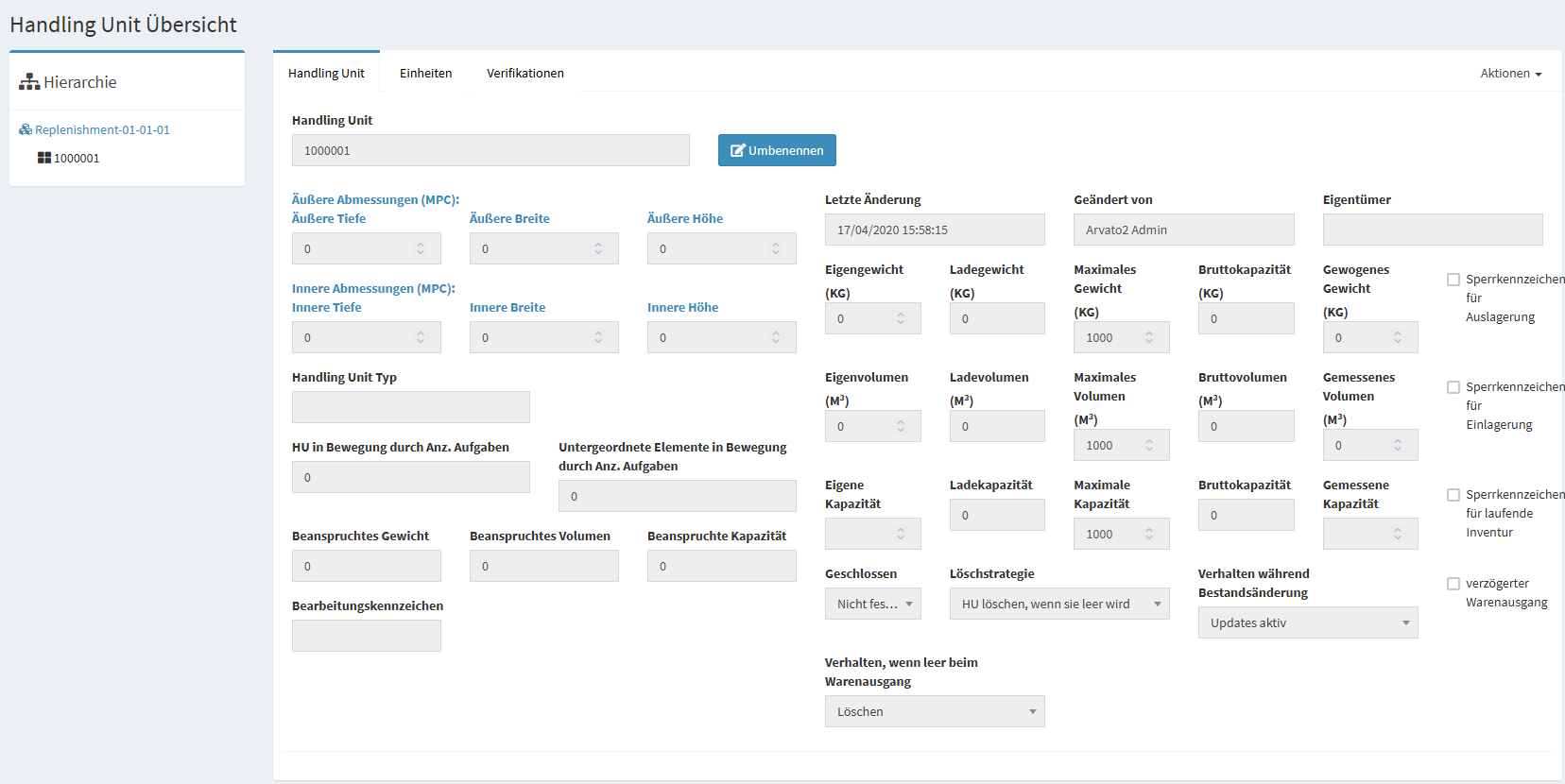Click the Maximales Gewicht stepper arrows
1565x784 pixels.
[1149, 337]
